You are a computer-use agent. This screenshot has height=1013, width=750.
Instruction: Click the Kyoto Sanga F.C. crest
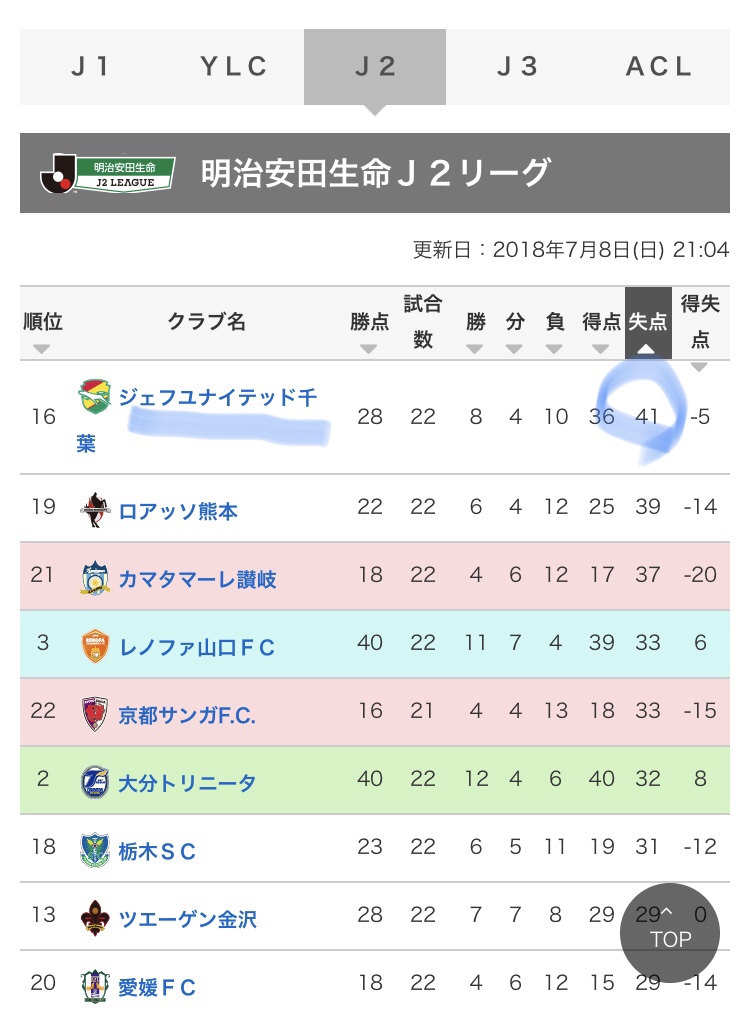click(95, 714)
